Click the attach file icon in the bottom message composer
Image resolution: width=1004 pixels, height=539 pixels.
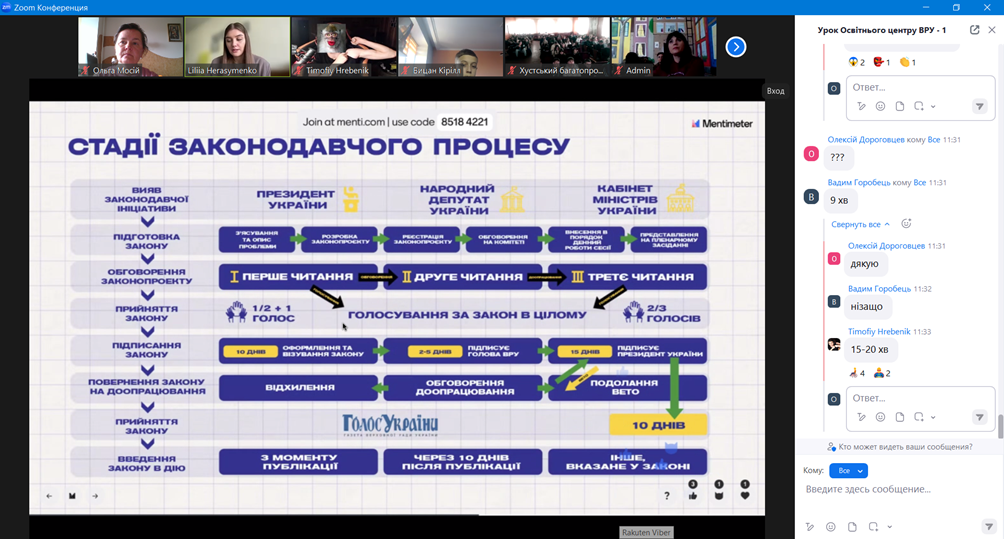click(x=852, y=527)
